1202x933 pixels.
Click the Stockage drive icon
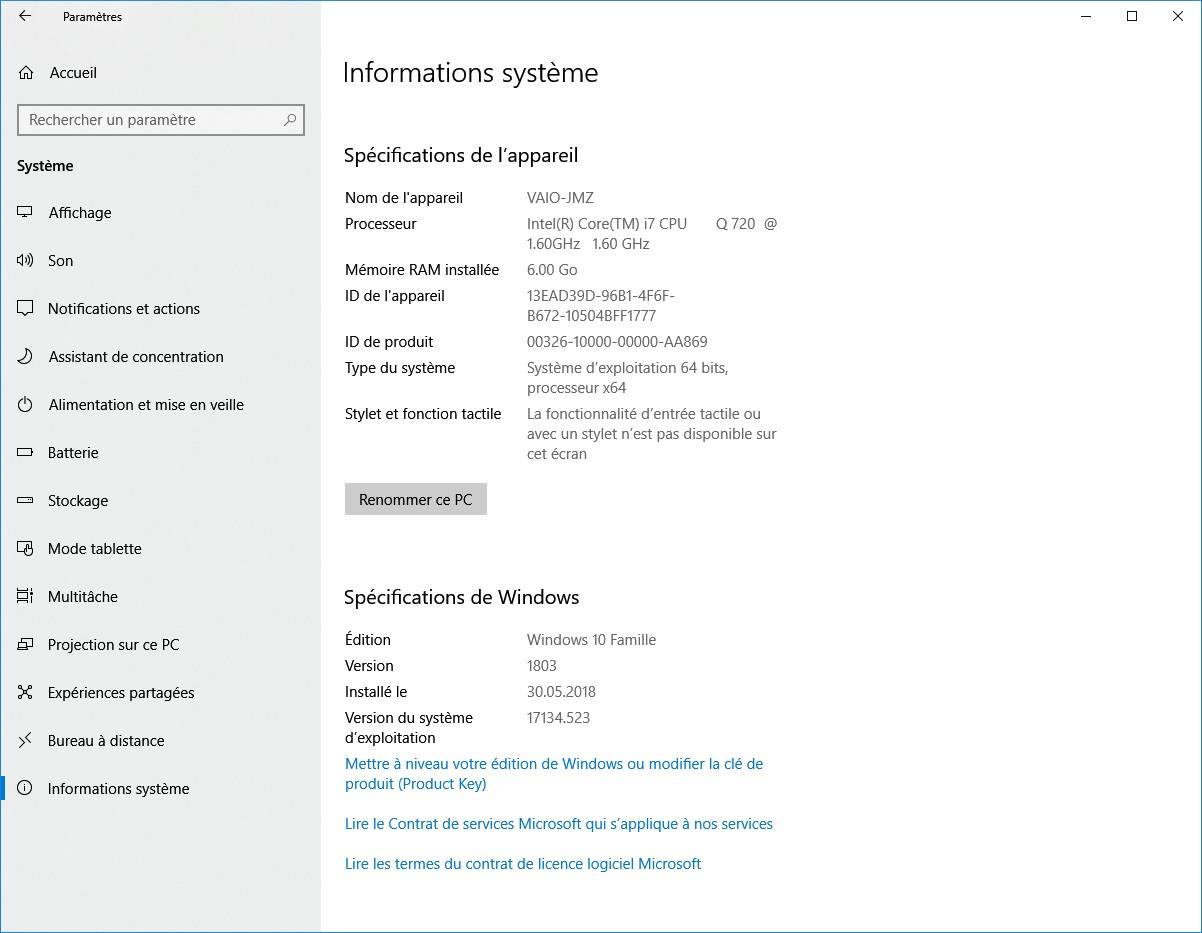pyautogui.click(x=26, y=501)
